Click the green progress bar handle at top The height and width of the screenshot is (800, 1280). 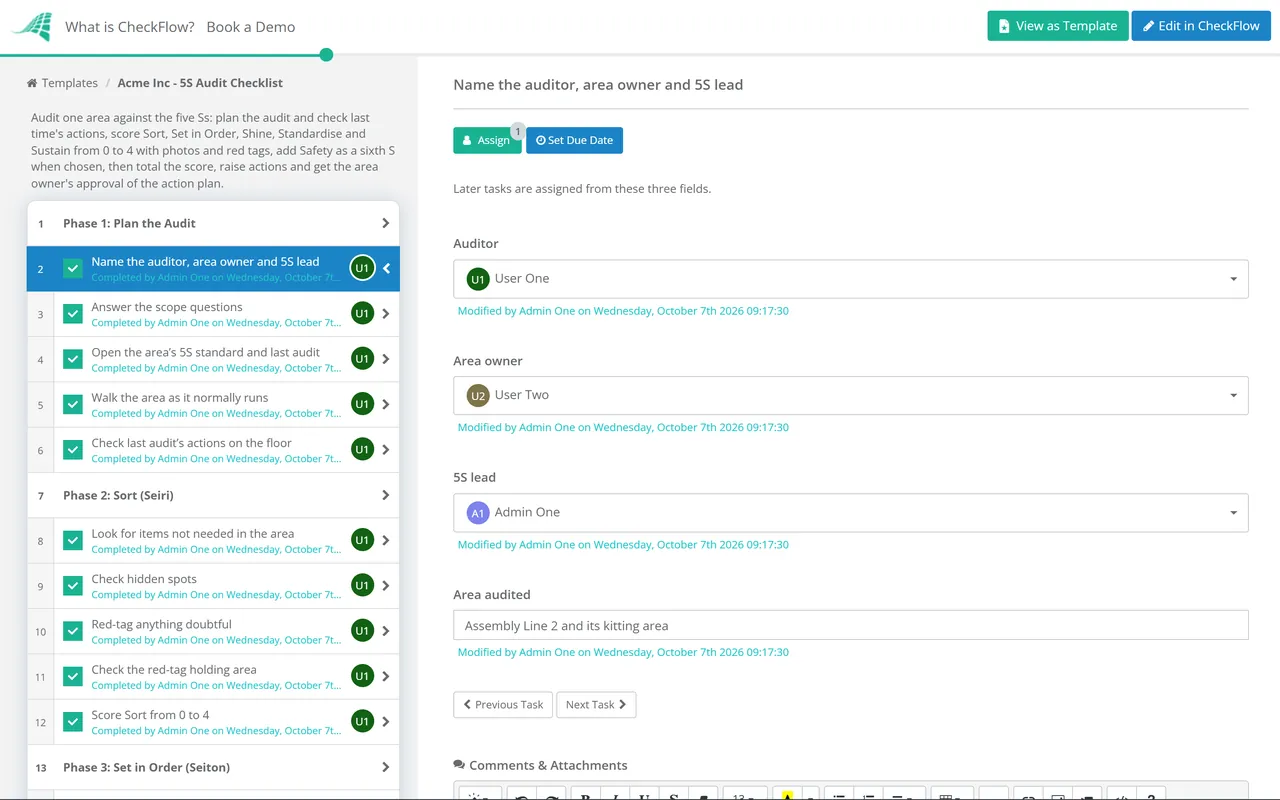point(326,54)
